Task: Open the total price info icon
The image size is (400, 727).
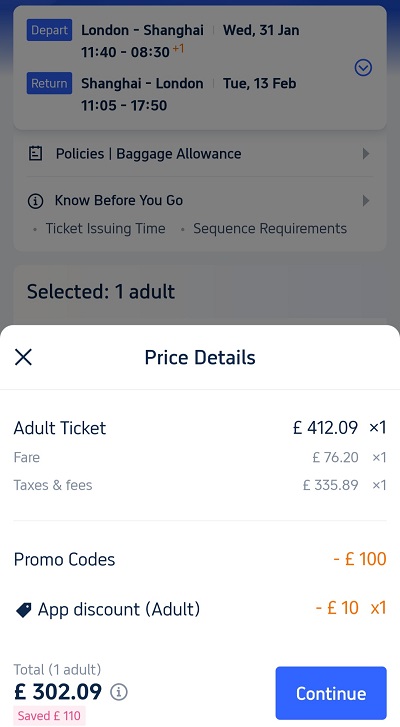Action: pos(119,692)
